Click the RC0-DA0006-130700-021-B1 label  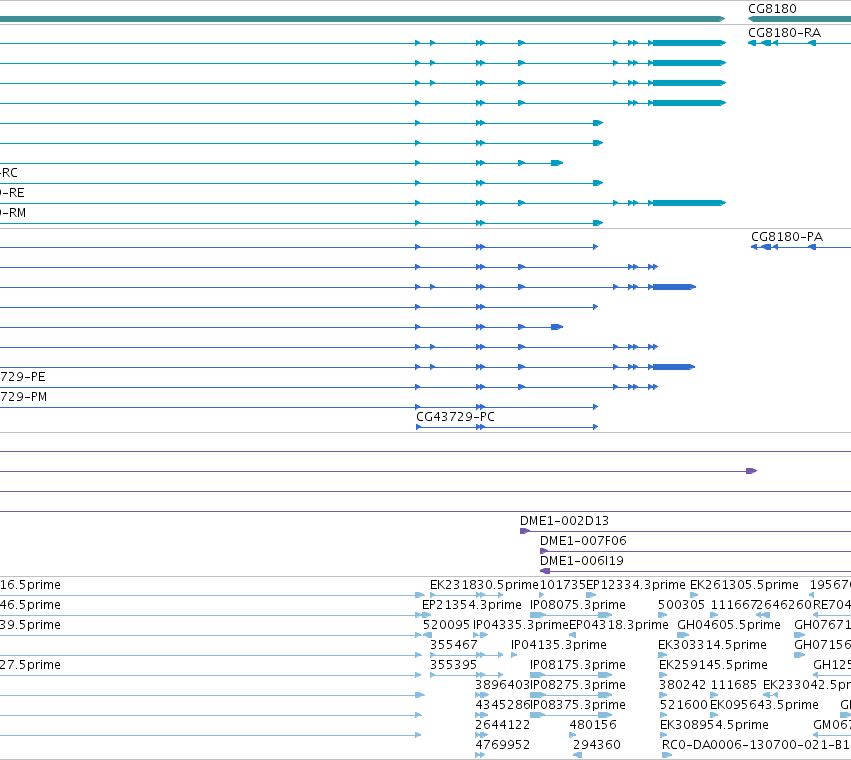point(756,745)
